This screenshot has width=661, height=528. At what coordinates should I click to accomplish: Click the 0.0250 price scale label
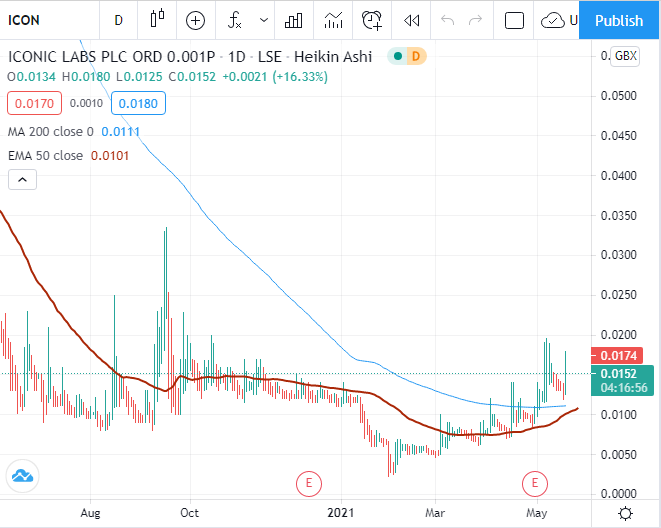click(x=618, y=295)
